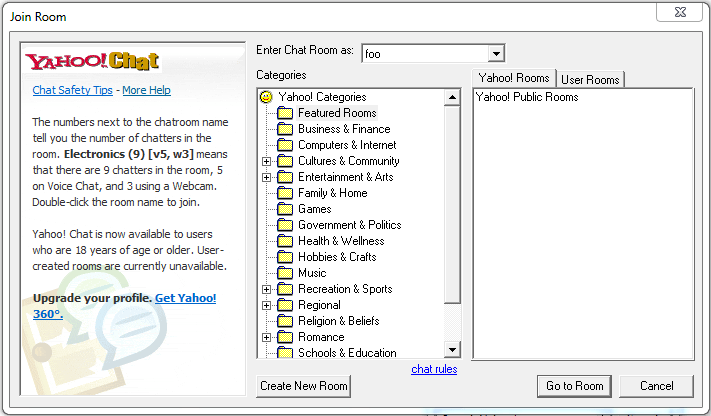Expand the Recreation & Sports category
711x416 pixels.
click(267, 289)
